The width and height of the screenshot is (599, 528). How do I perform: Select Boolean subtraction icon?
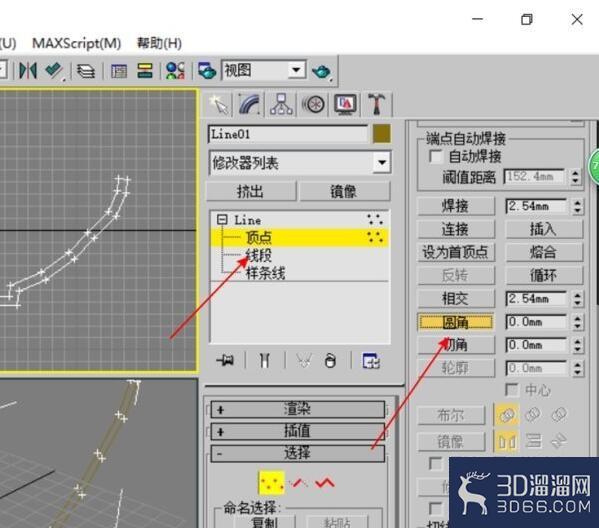click(x=533, y=415)
